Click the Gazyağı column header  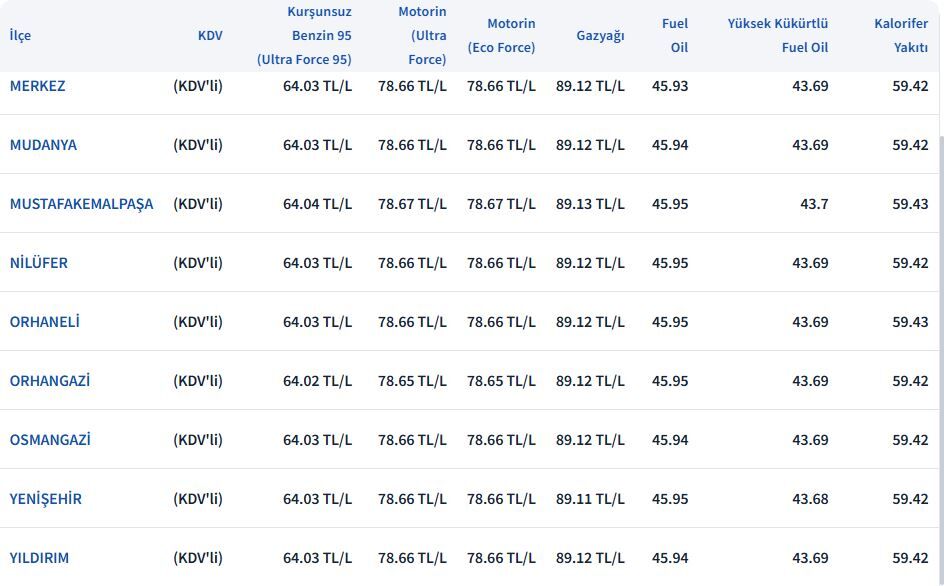[x=600, y=36]
